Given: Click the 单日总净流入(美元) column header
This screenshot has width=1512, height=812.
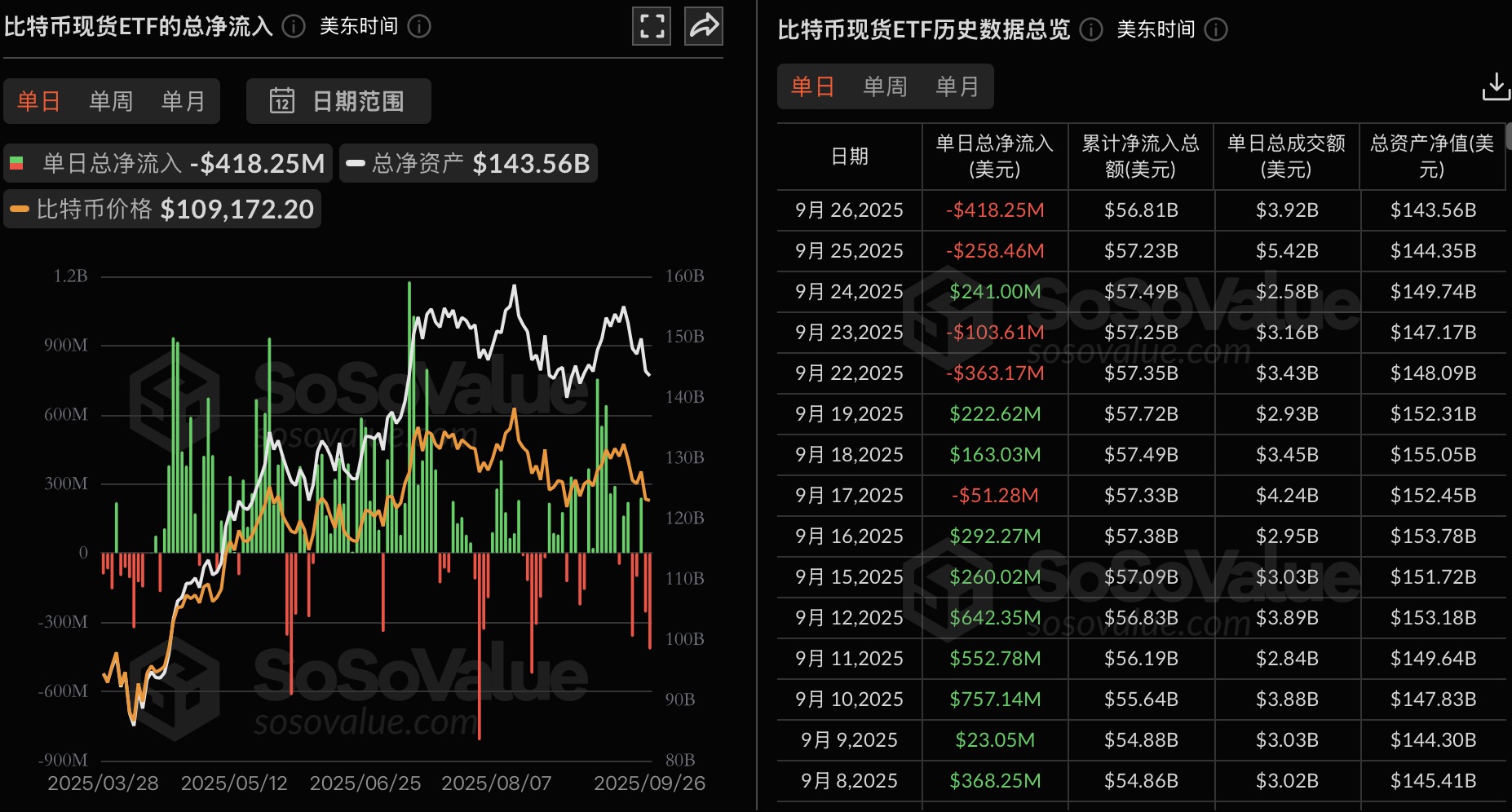Looking at the screenshot, I should 994,157.
